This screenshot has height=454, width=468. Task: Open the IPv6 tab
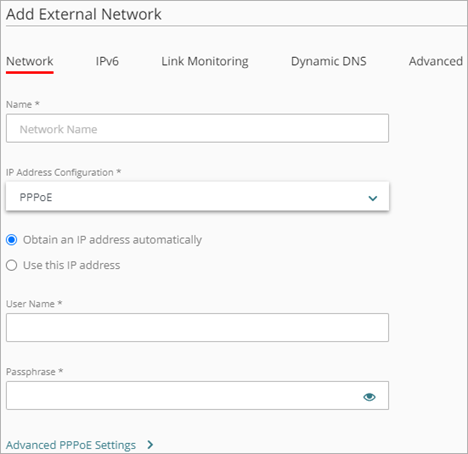coord(107,61)
